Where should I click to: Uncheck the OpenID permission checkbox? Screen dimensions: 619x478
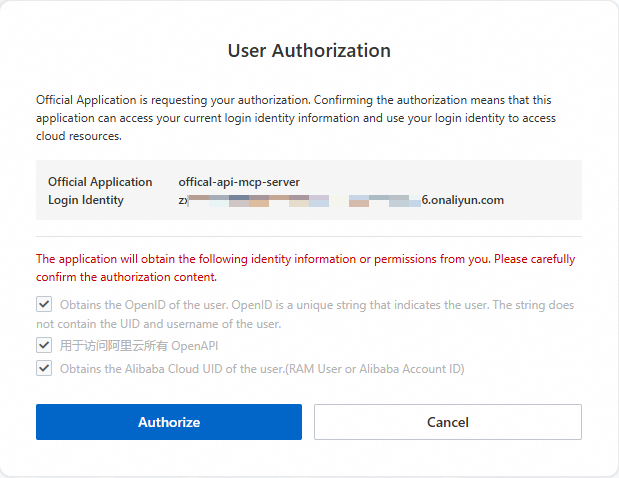click(43, 304)
